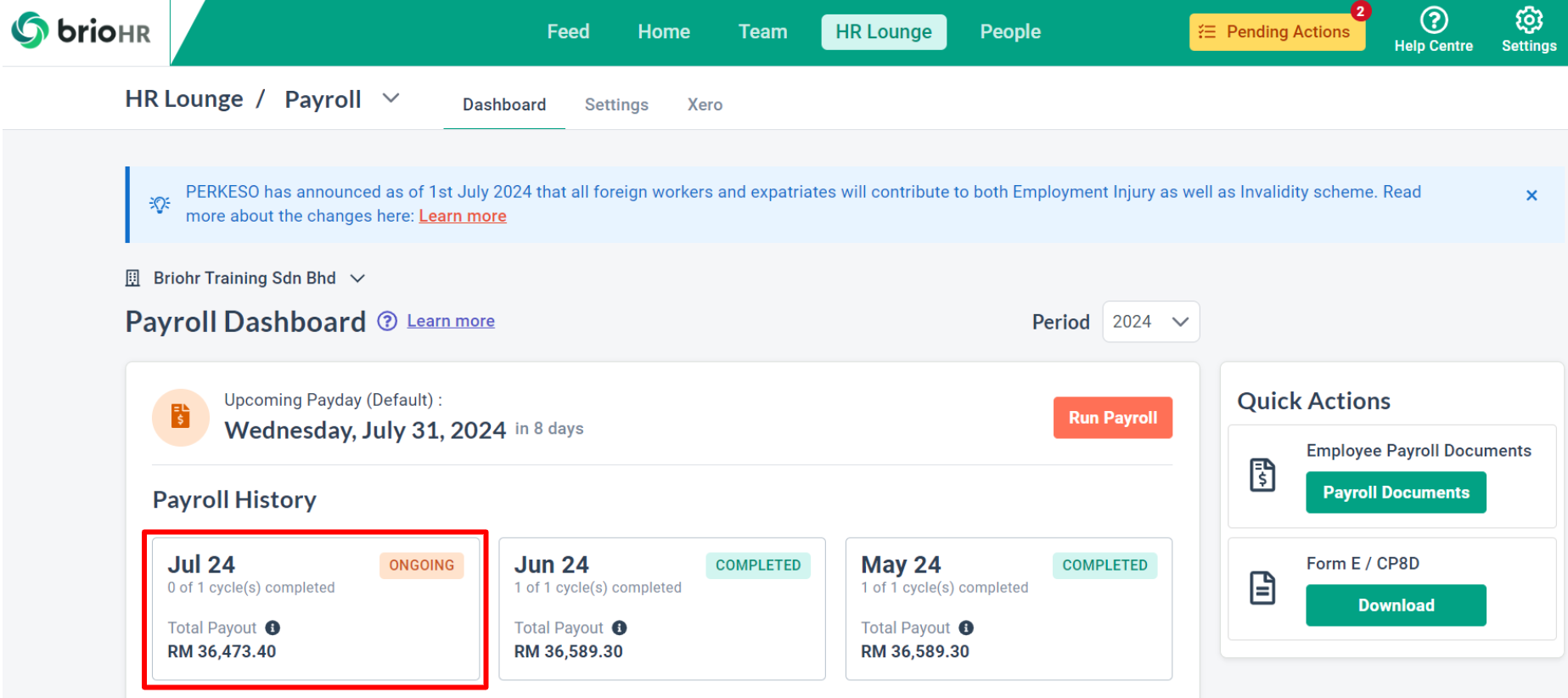Open the Help Centre icon
Screen dimensions: 1568x698
click(x=1434, y=20)
